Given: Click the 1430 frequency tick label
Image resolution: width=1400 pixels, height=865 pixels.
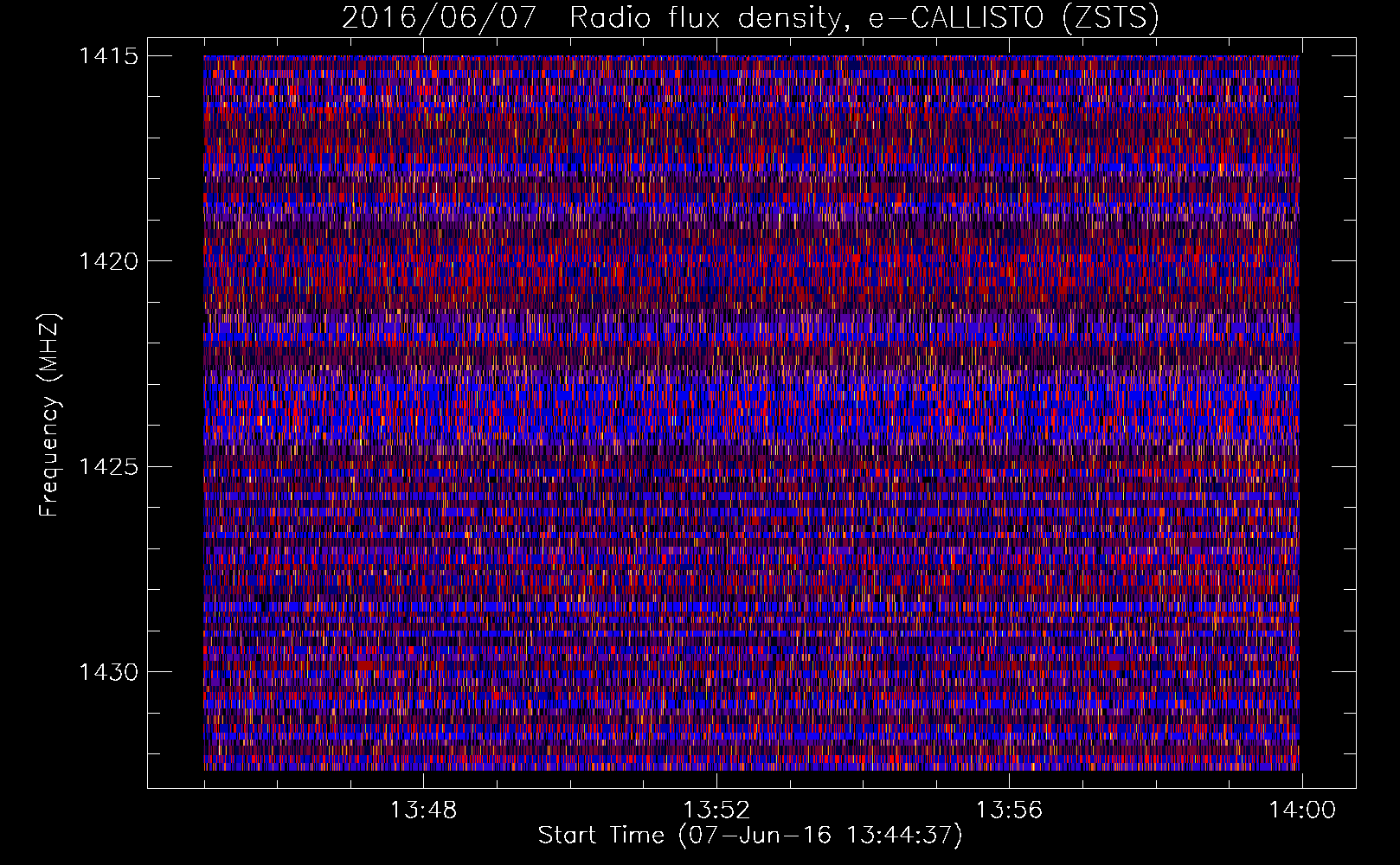Looking at the screenshot, I should [109, 672].
